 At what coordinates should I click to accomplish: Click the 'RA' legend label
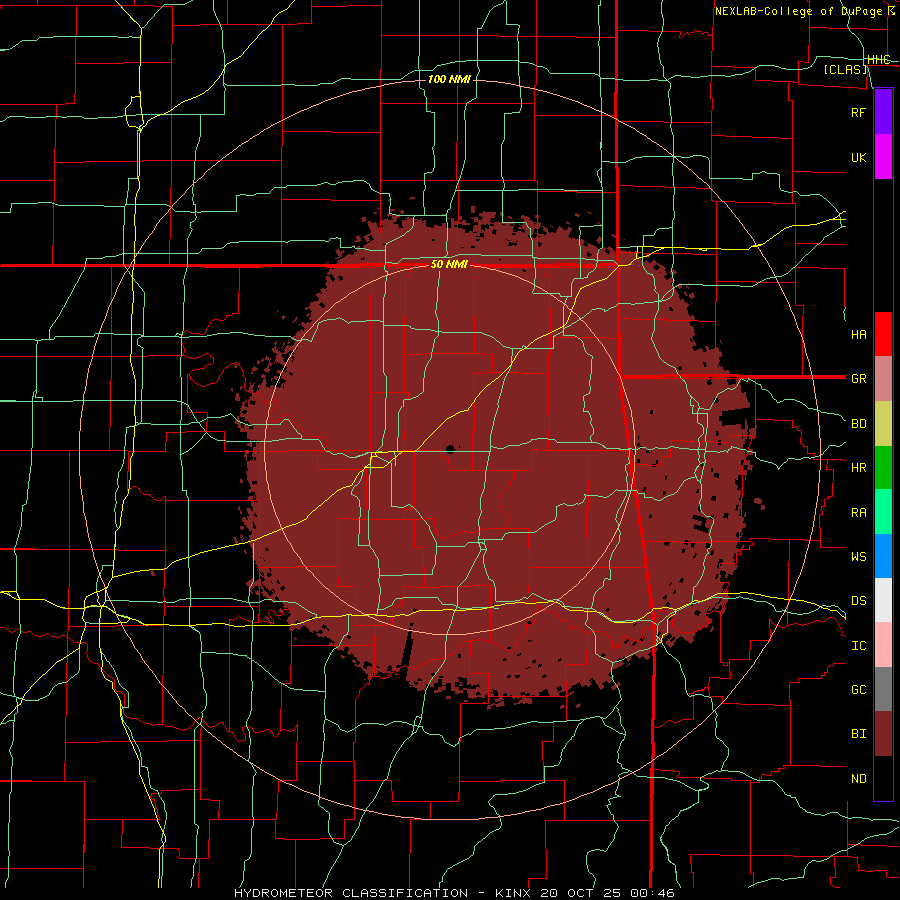point(858,513)
